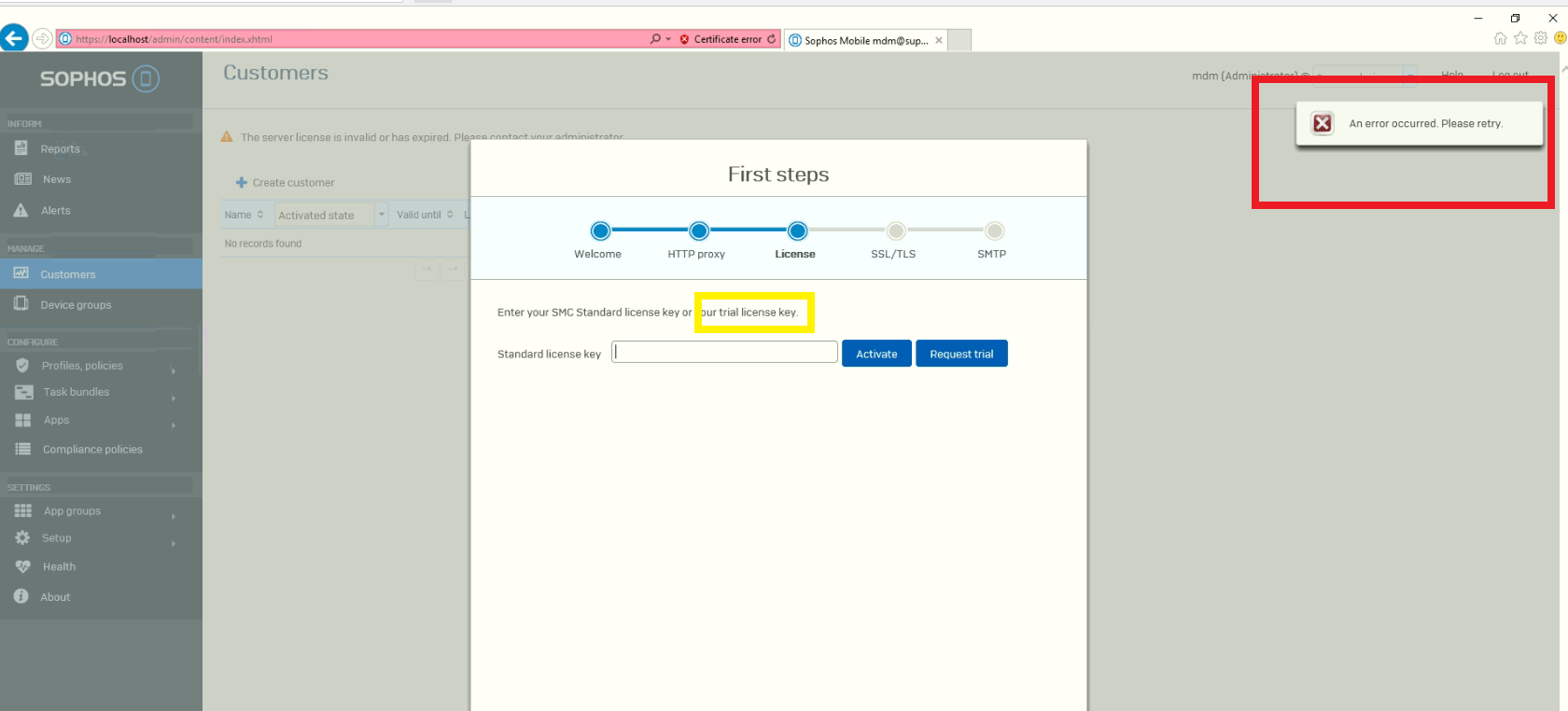Click the Request trial button
Viewport: 1568px width, 711px height.
961,354
